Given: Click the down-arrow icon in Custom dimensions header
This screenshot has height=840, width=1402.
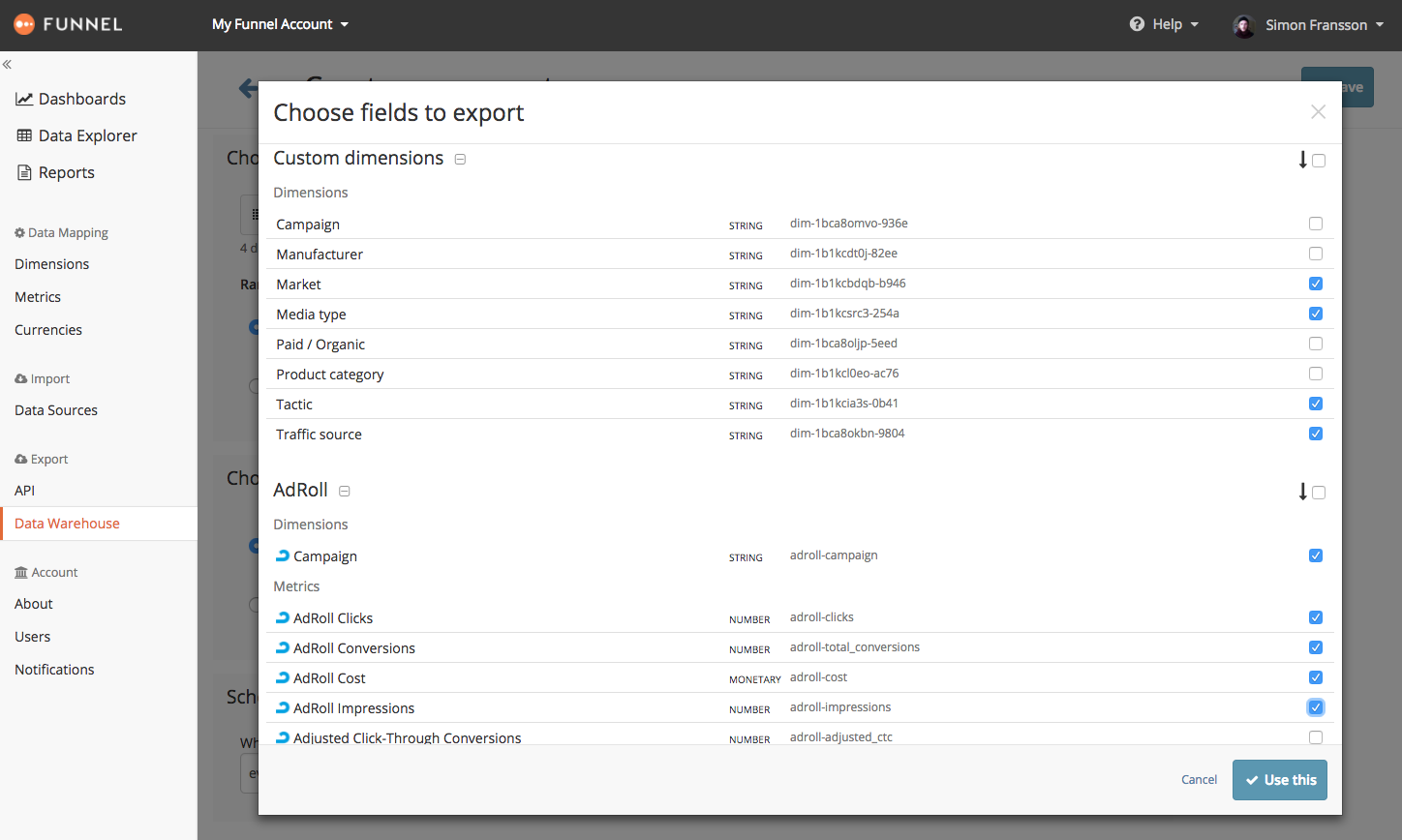Looking at the screenshot, I should [x=1303, y=160].
